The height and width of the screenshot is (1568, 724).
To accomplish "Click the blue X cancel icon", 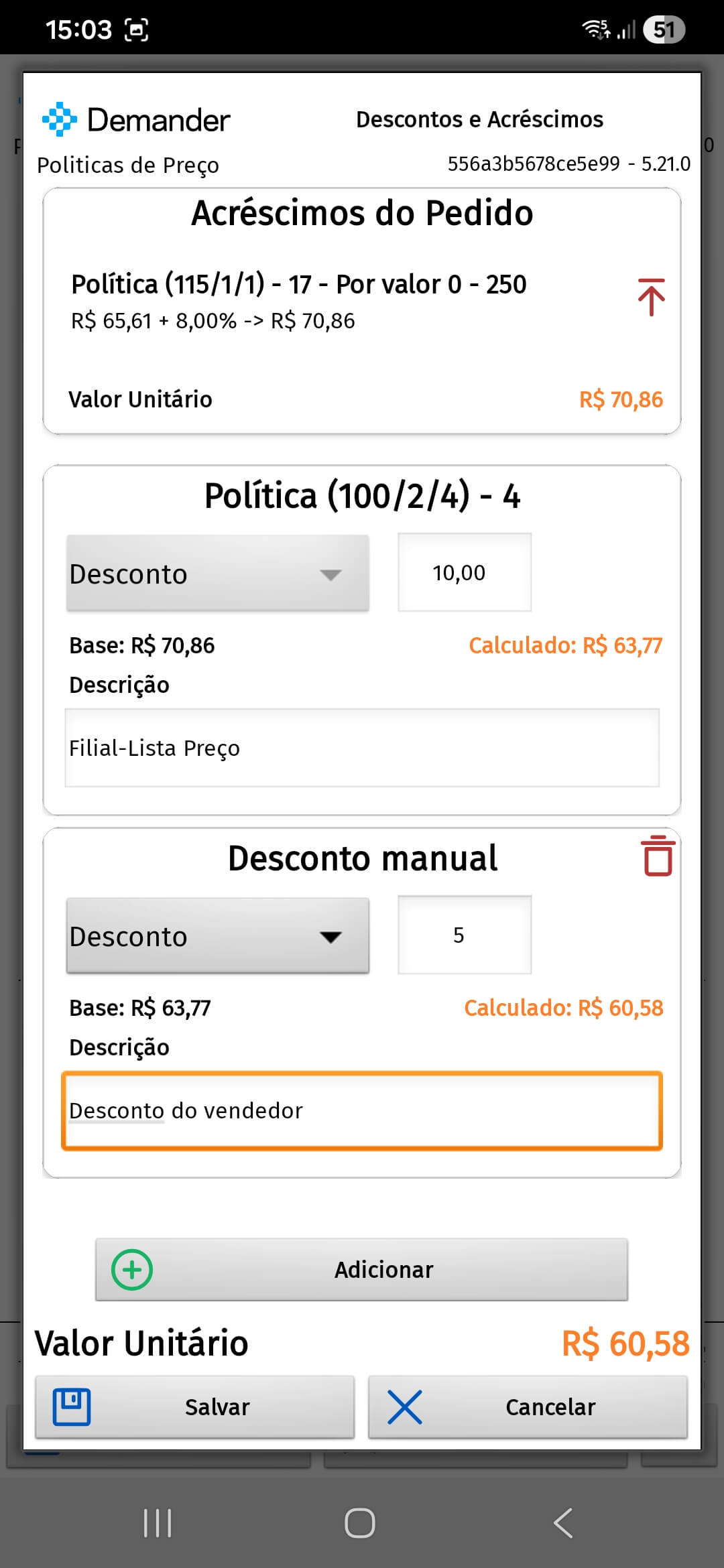I will click(x=406, y=1407).
